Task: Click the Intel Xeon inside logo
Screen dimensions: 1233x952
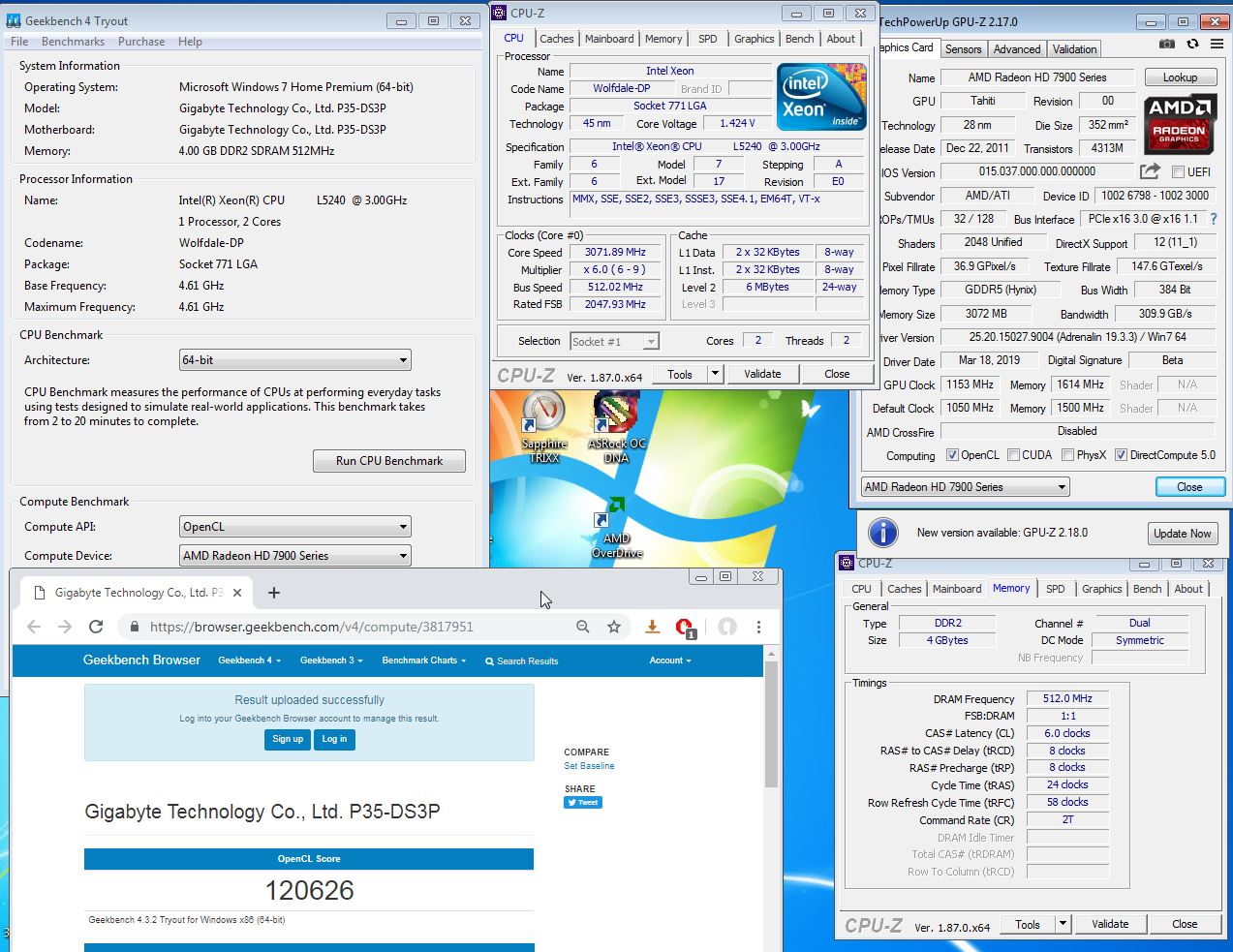Action: tap(821, 97)
